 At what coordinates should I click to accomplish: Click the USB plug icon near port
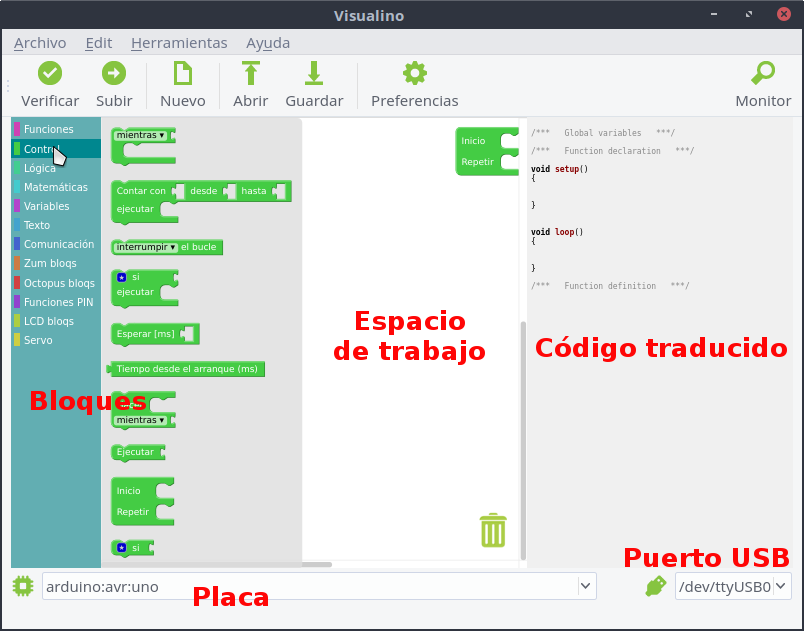point(656,586)
